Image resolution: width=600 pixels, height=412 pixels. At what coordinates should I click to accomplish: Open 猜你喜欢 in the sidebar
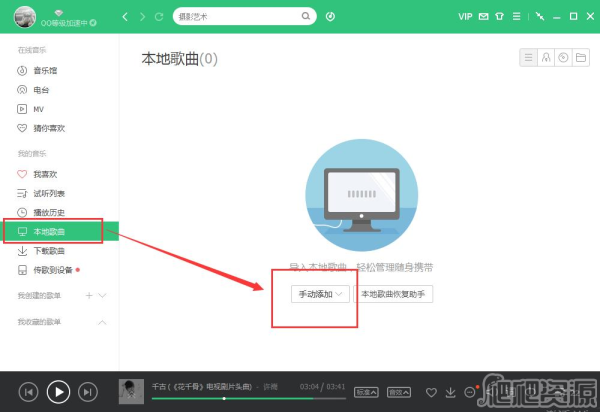tap(41, 128)
